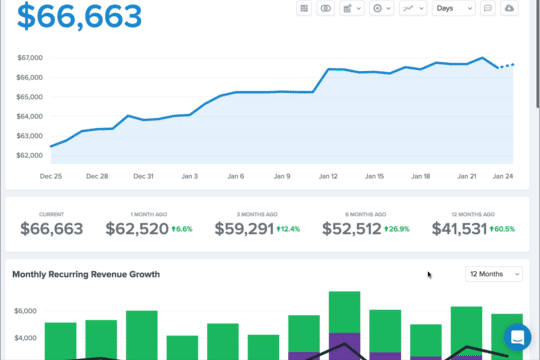Click the dotted projected end of MRR line

click(506, 66)
